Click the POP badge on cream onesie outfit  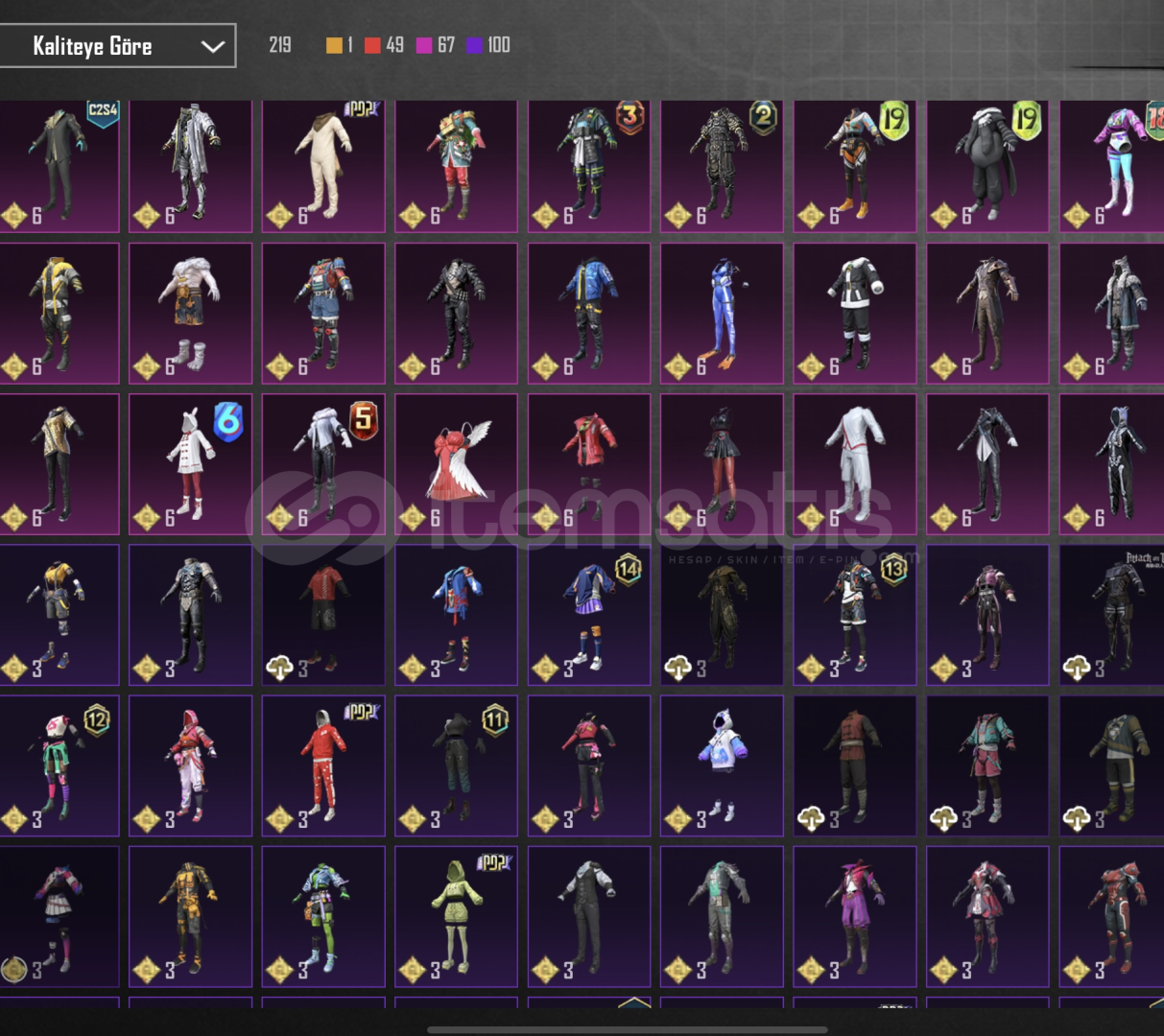pyautogui.click(x=363, y=108)
